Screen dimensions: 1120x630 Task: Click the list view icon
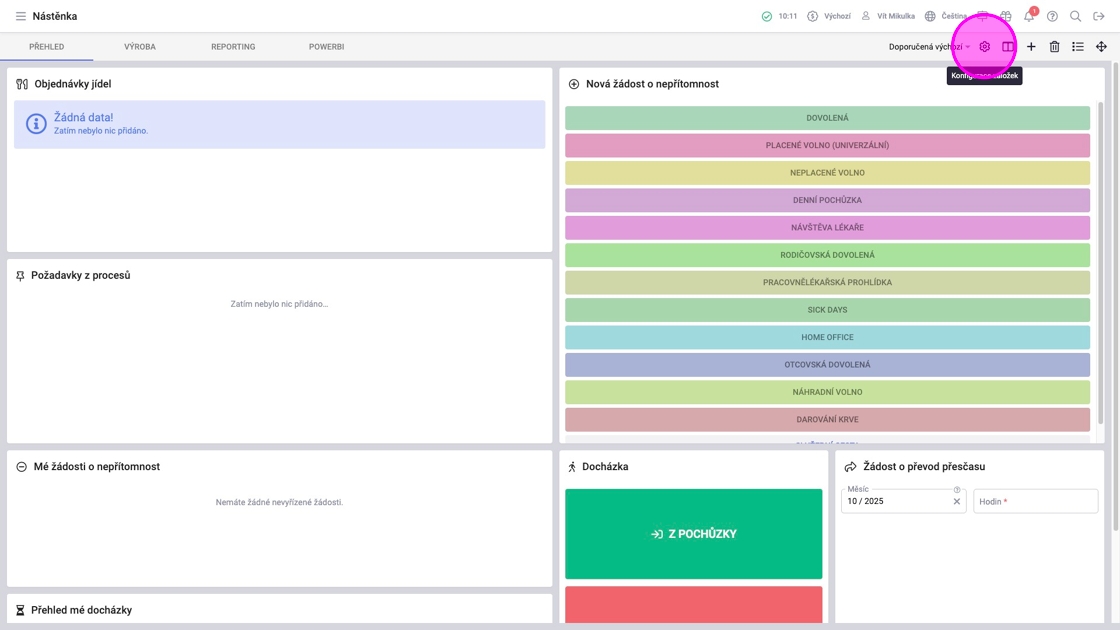pos(1078,46)
